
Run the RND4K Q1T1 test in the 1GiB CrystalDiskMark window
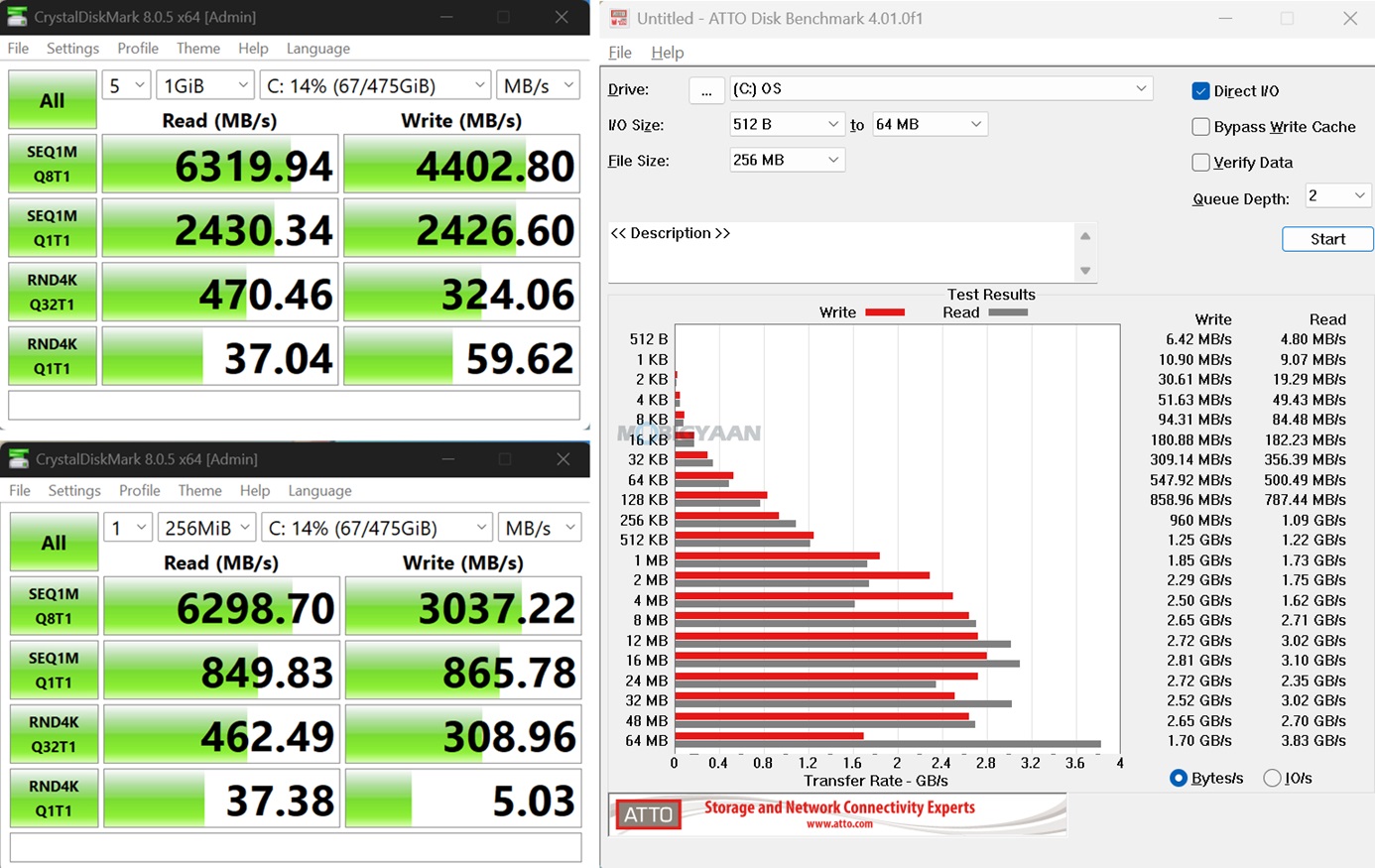click(53, 356)
